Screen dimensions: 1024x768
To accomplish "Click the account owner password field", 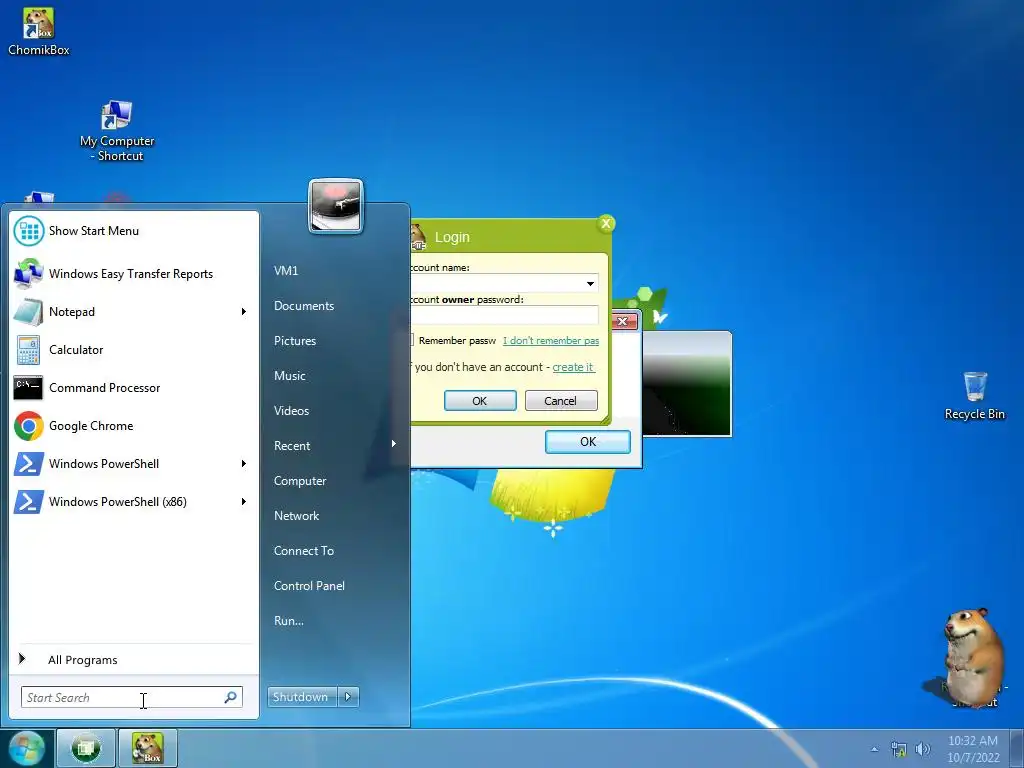I will 504,315.
